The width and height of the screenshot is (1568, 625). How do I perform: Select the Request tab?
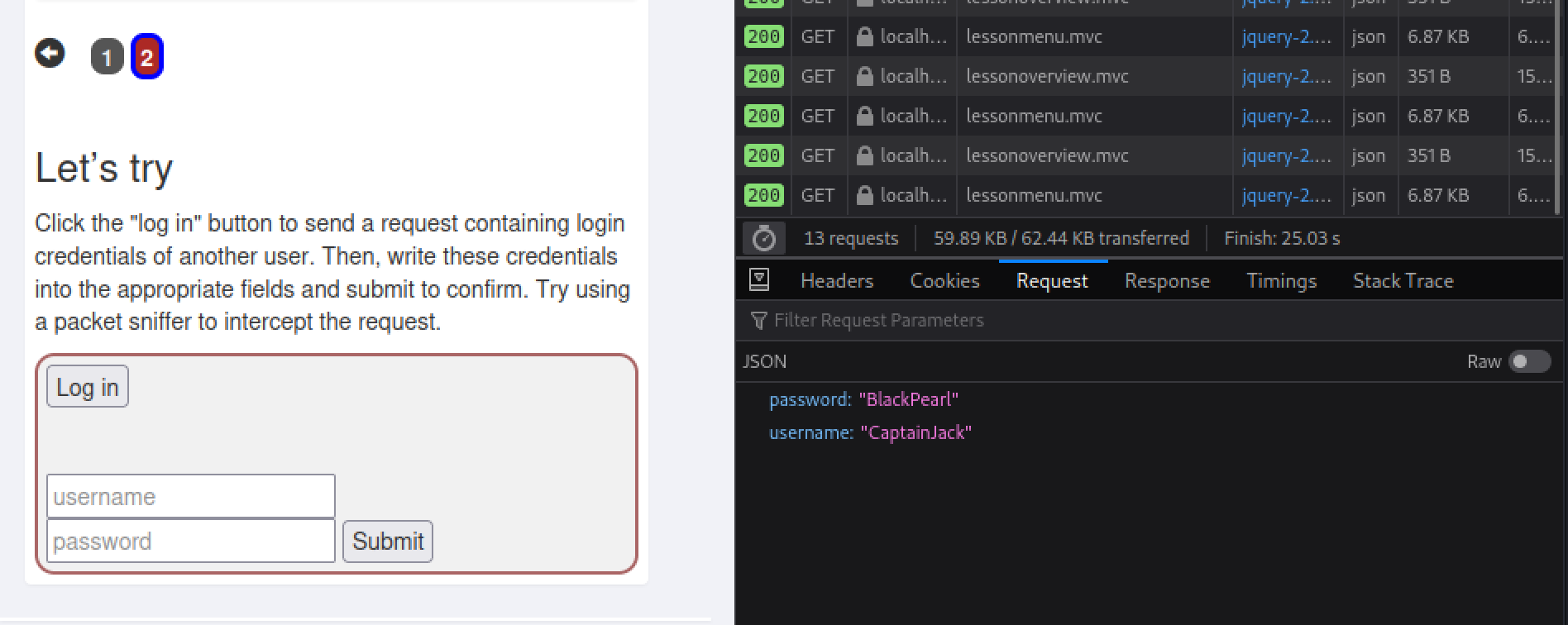(x=1052, y=281)
